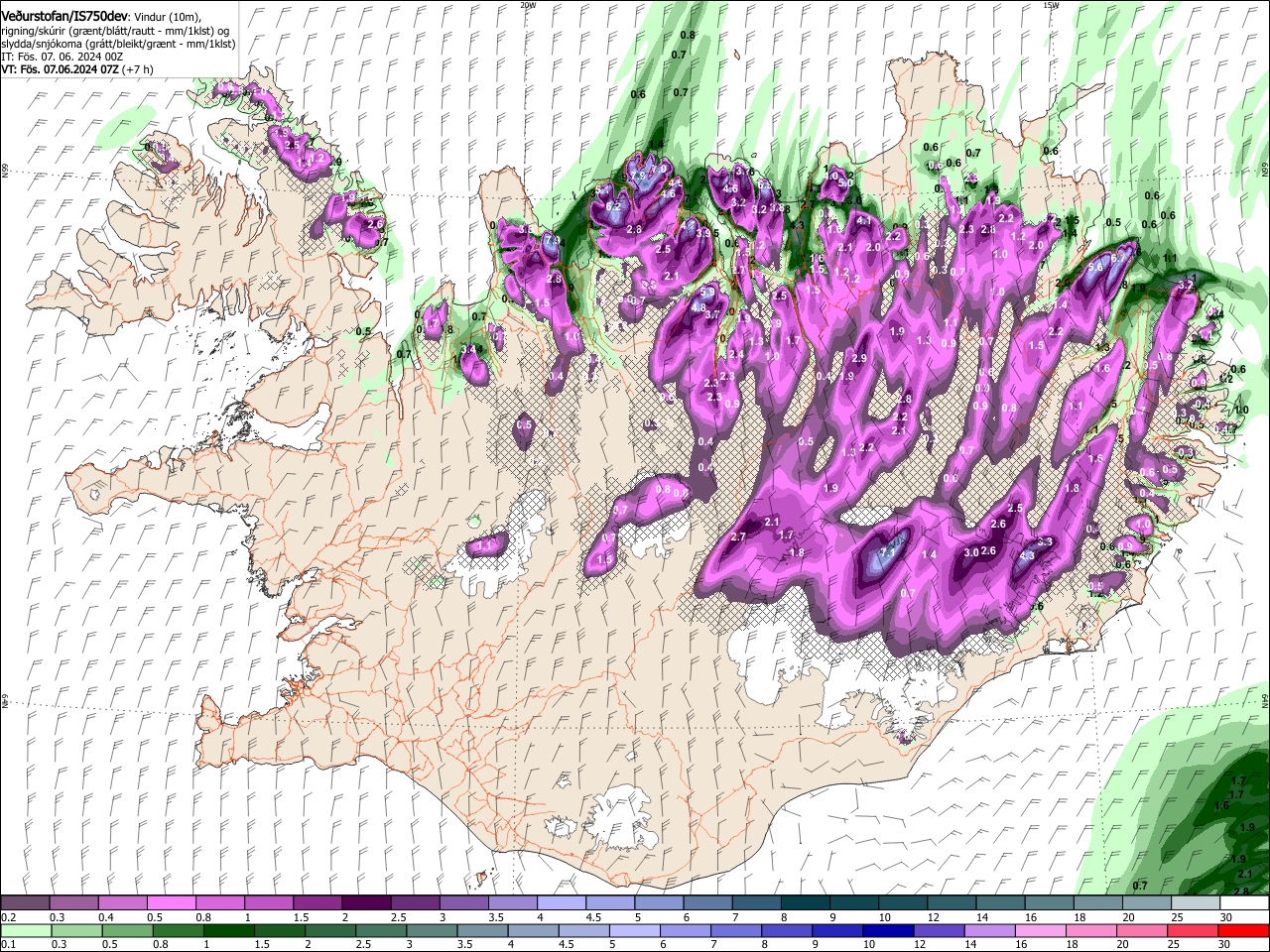Click the 'VT: Fös. 07.06.2024 07Z (+7 h)' line
1270x952 pixels.
pos(77,69)
